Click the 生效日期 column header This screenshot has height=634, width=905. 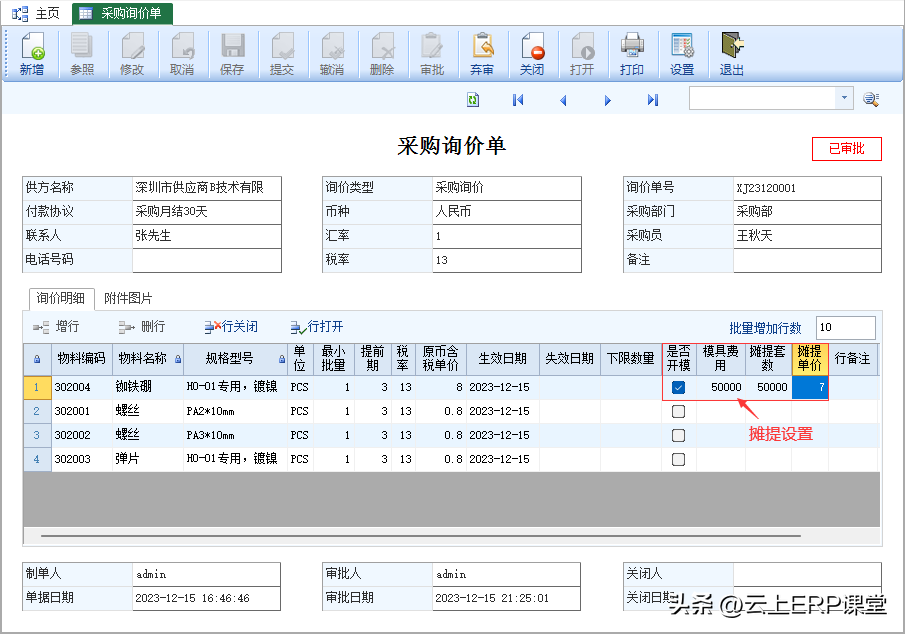click(x=502, y=359)
